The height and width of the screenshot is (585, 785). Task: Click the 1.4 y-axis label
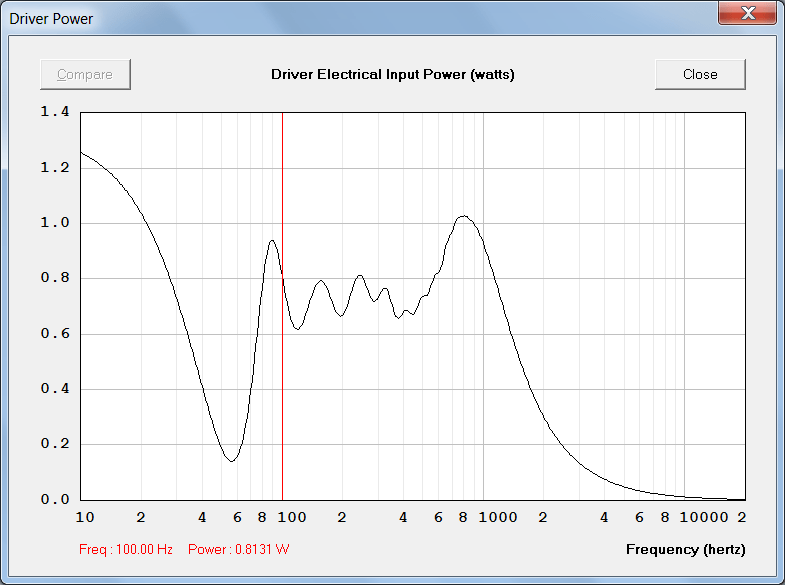pyautogui.click(x=55, y=112)
